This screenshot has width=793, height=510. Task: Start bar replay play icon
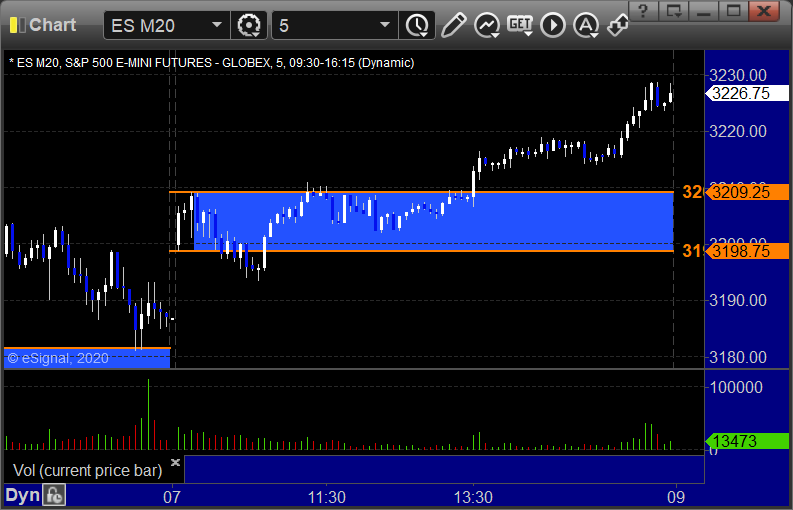click(553, 25)
